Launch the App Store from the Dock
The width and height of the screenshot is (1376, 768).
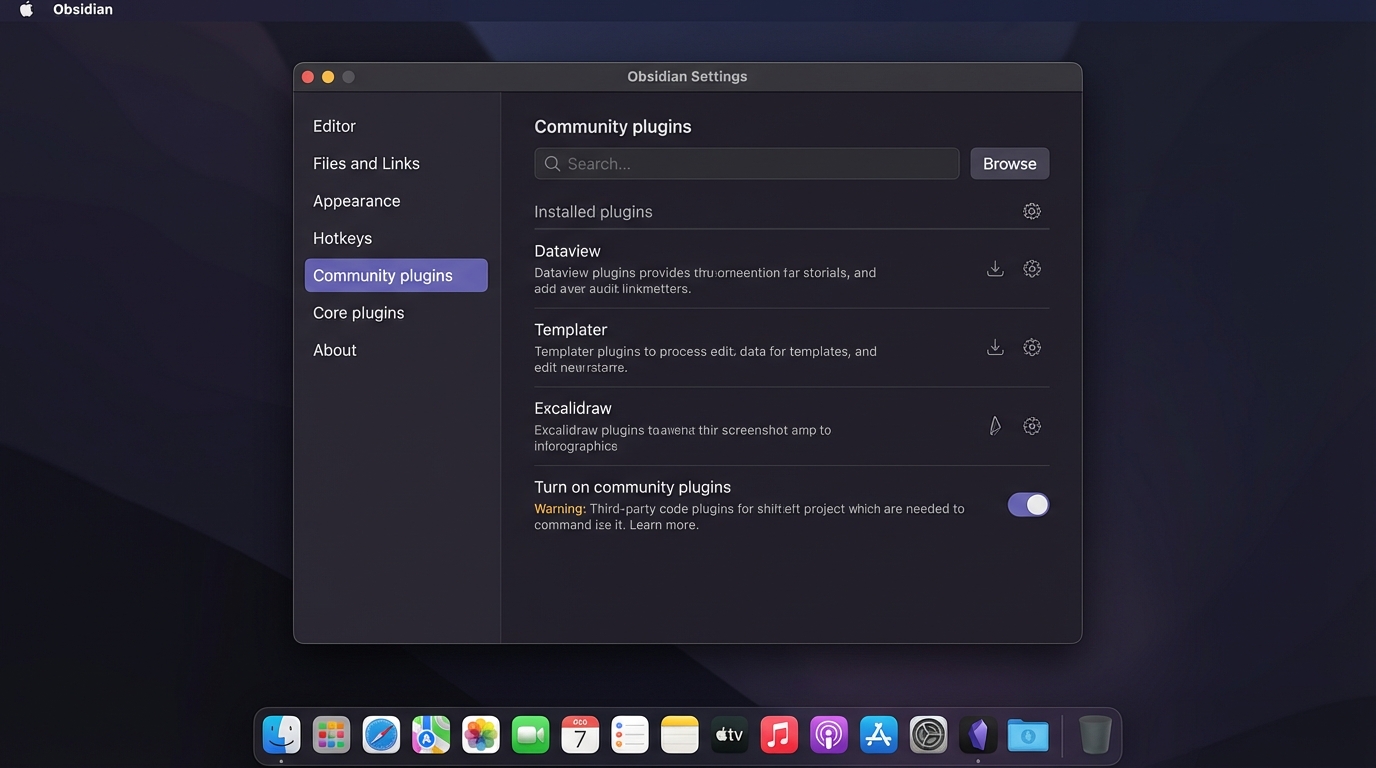pos(878,734)
